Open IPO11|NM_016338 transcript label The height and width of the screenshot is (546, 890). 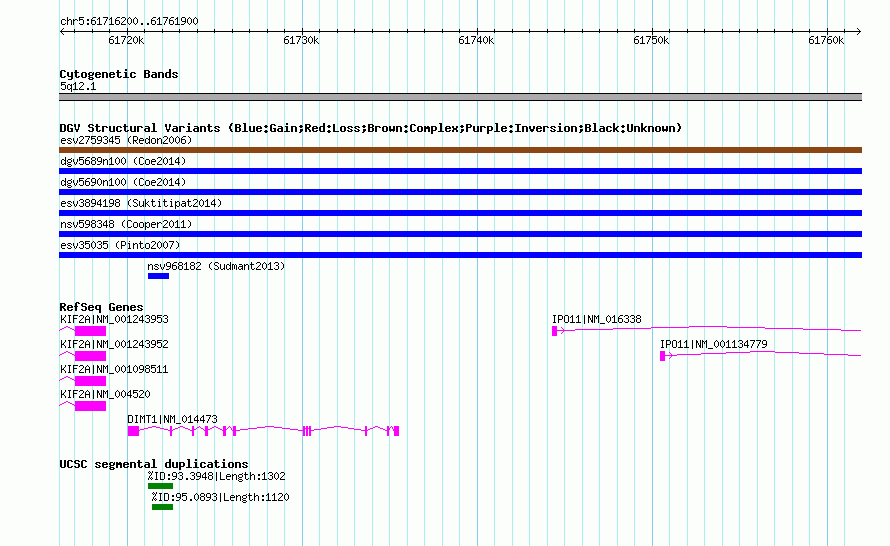pyautogui.click(x=597, y=320)
